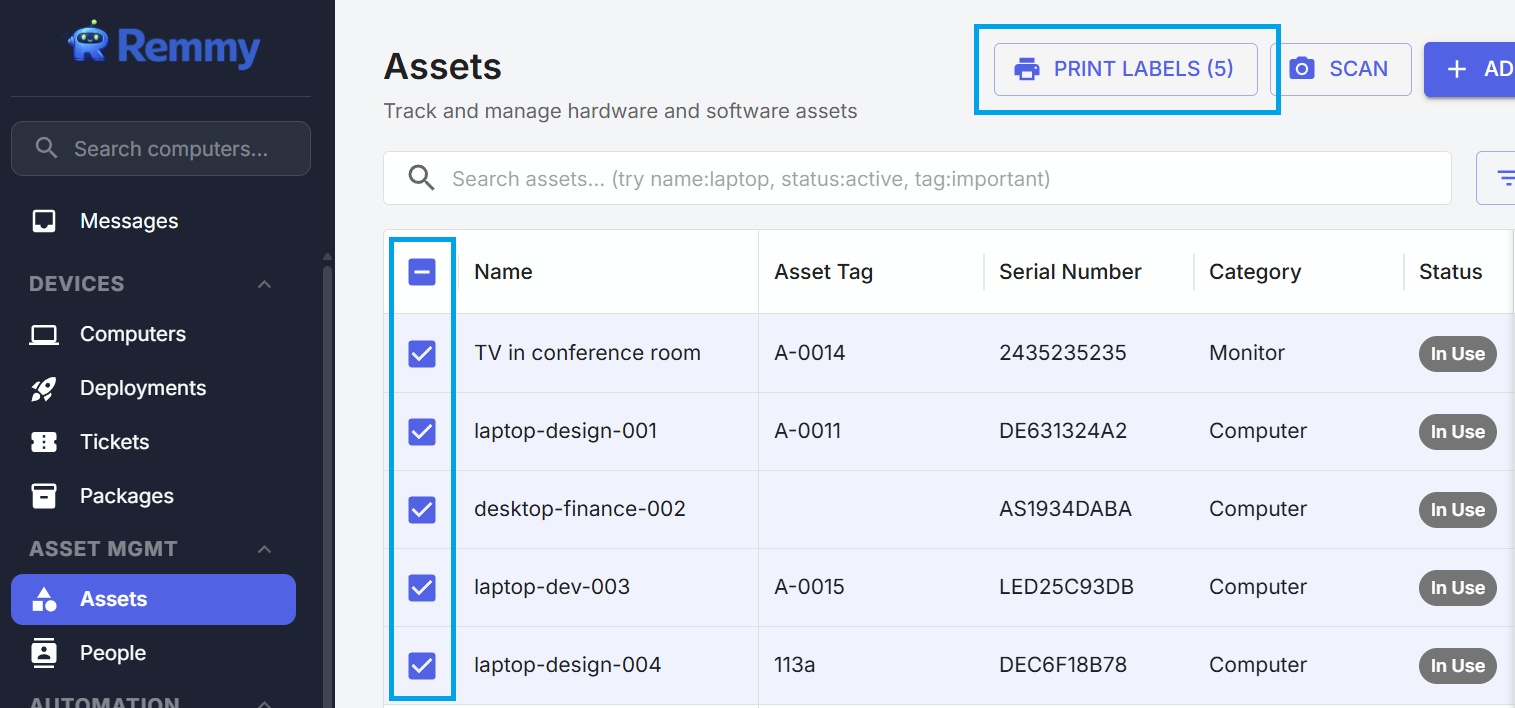
Task: Click the filter icon beside asset search
Action: pos(1504,178)
